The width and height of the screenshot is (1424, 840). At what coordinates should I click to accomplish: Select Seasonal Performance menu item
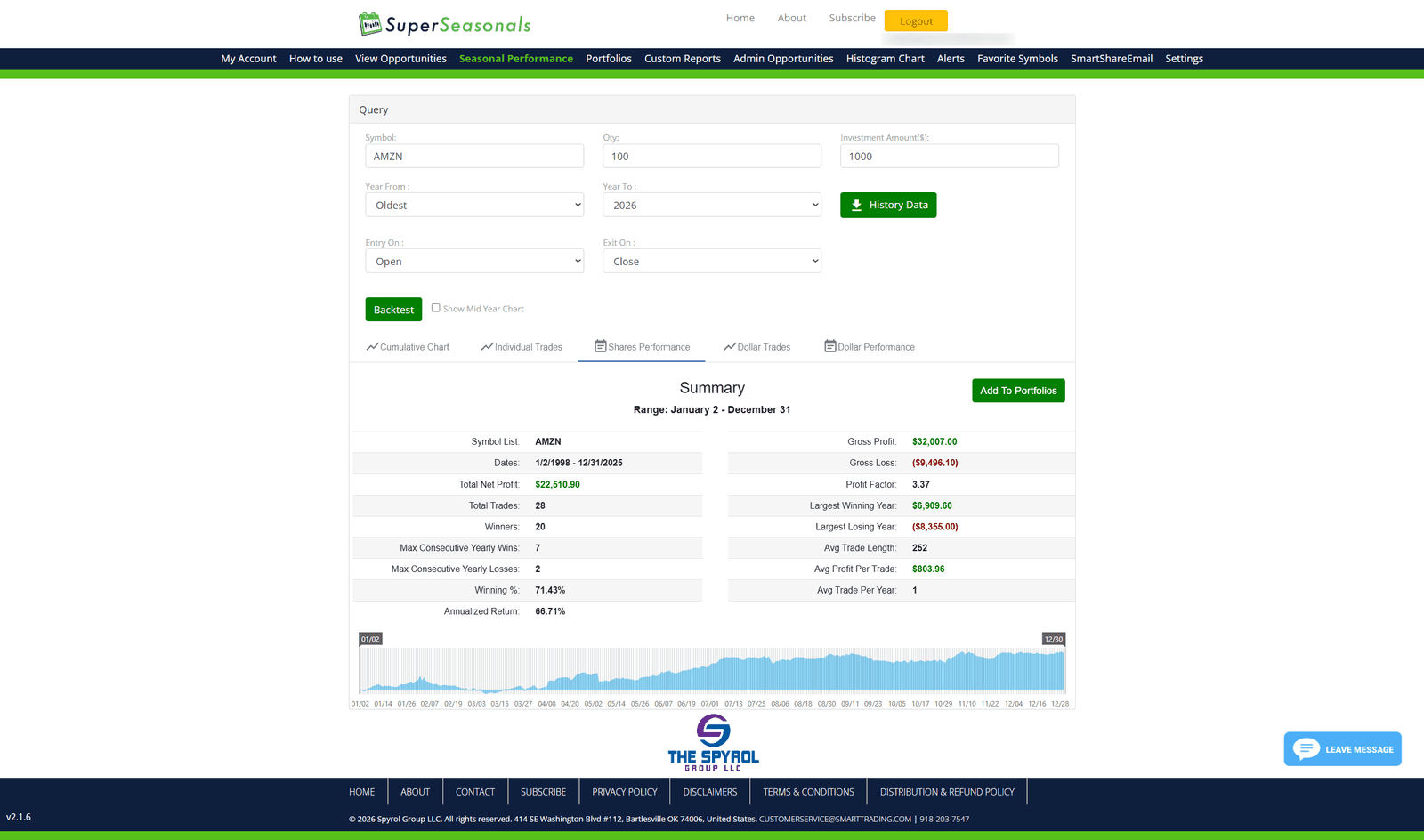coord(516,59)
